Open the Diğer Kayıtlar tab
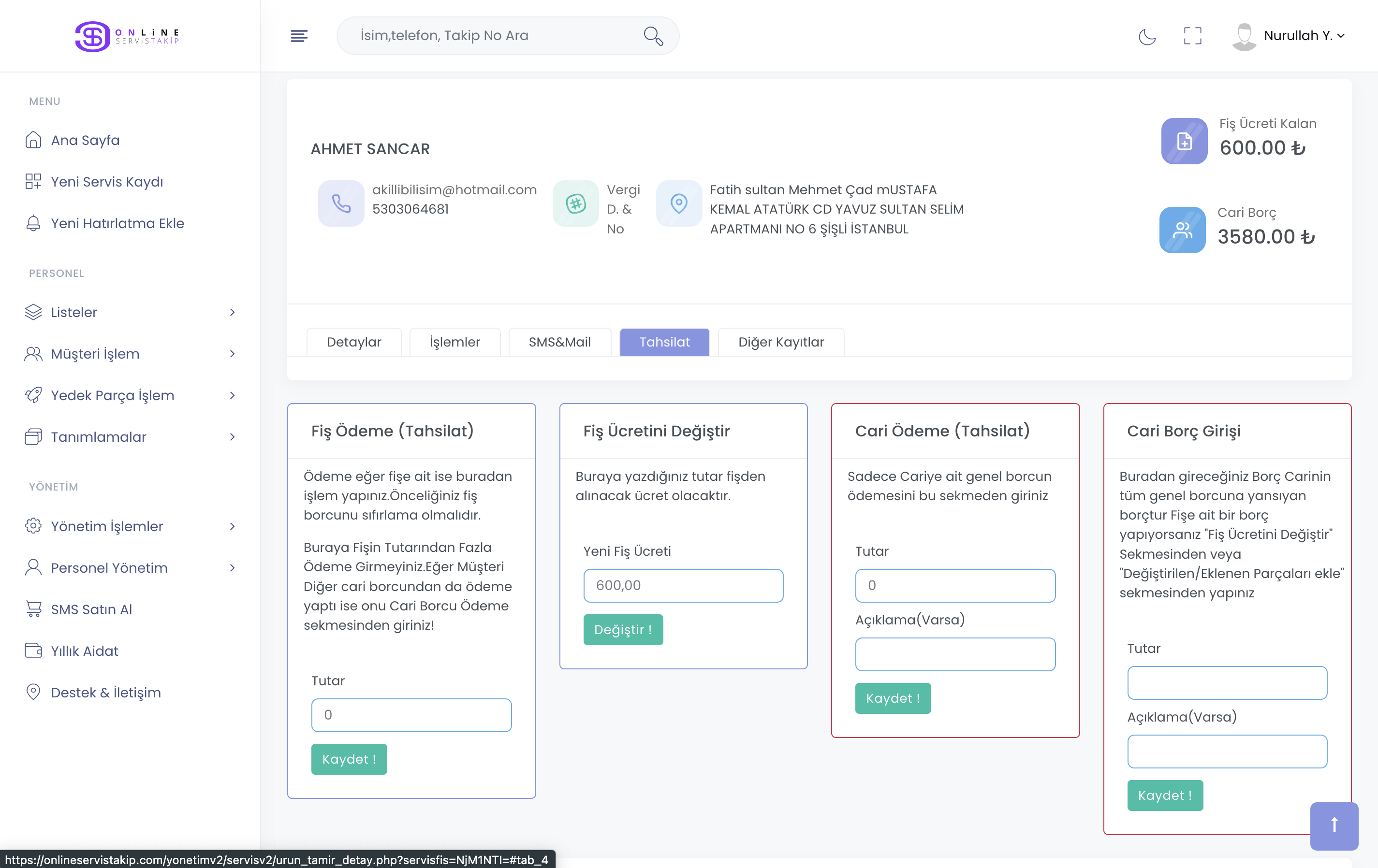This screenshot has height=868, width=1378. [780, 342]
